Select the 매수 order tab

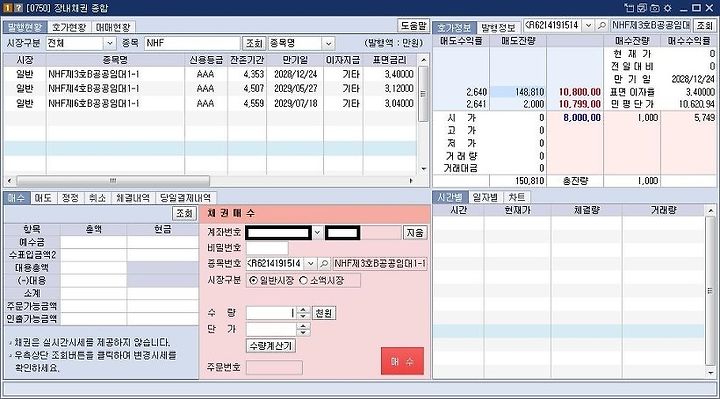[17, 198]
